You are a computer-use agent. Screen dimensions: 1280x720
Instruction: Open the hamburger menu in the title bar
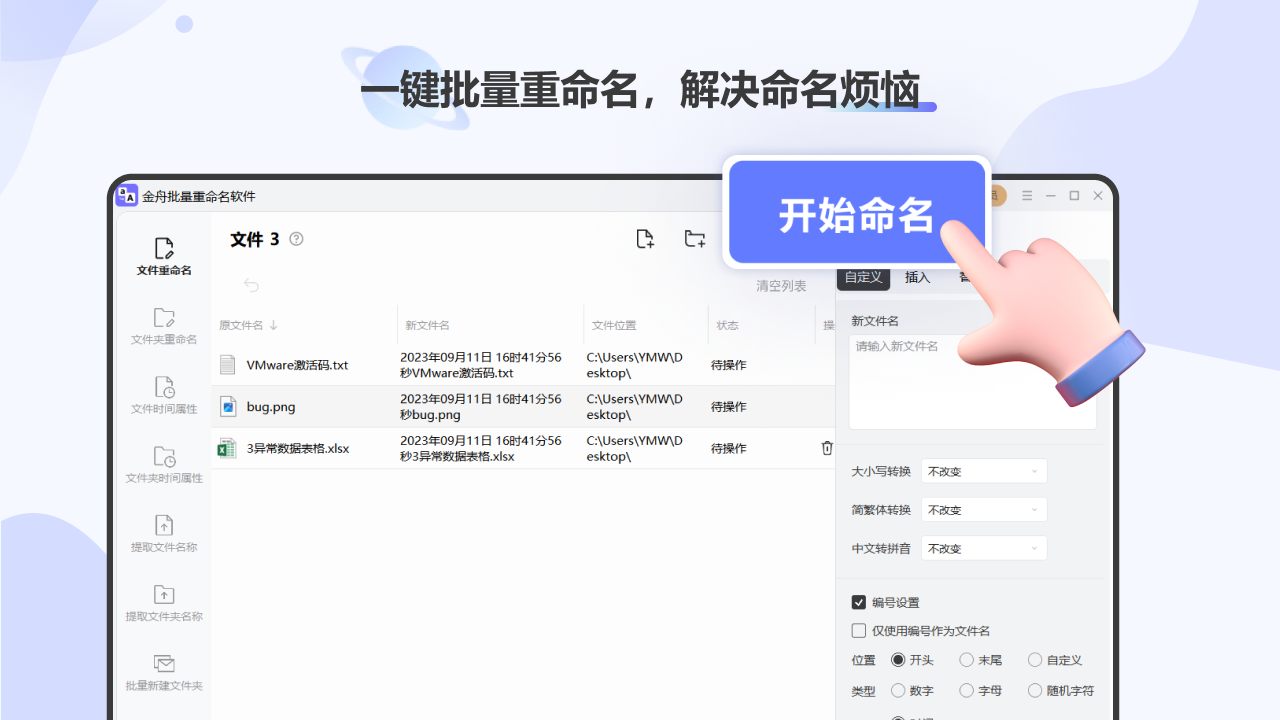[1026, 195]
